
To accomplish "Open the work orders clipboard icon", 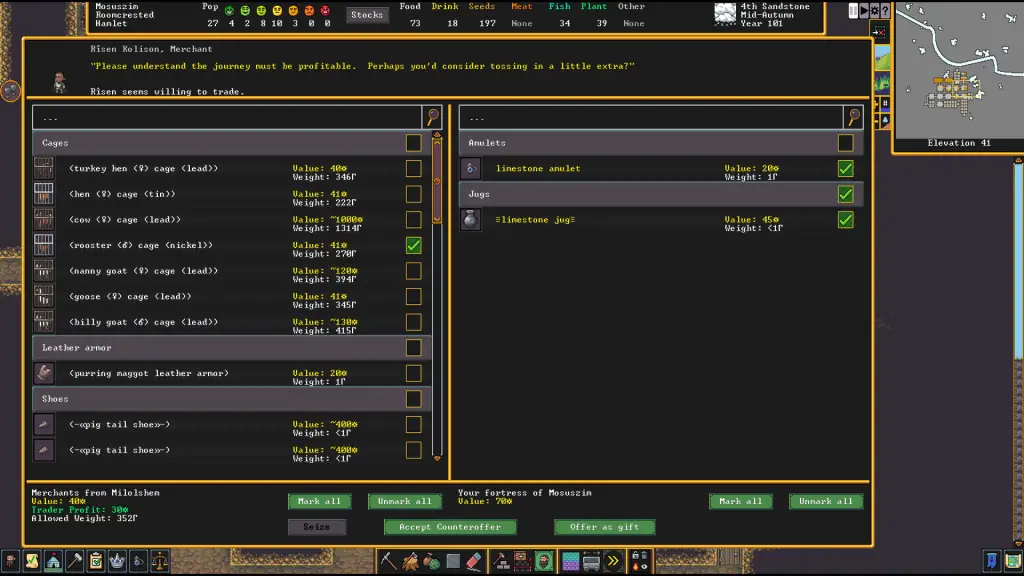I will point(96,561).
